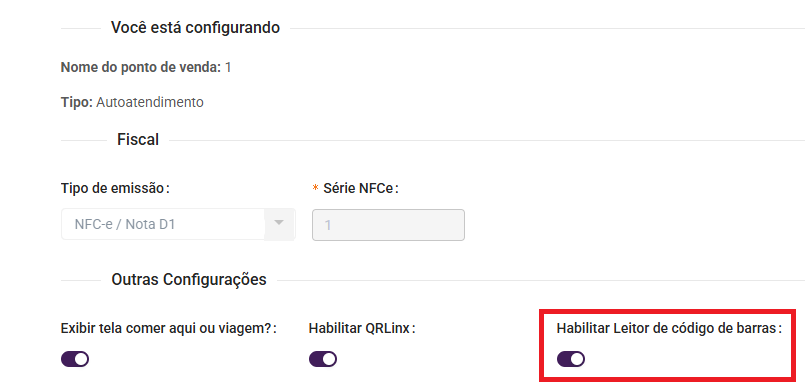Click the Tipo de emissão field label
The width and height of the screenshot is (805, 391).
click(x=115, y=188)
